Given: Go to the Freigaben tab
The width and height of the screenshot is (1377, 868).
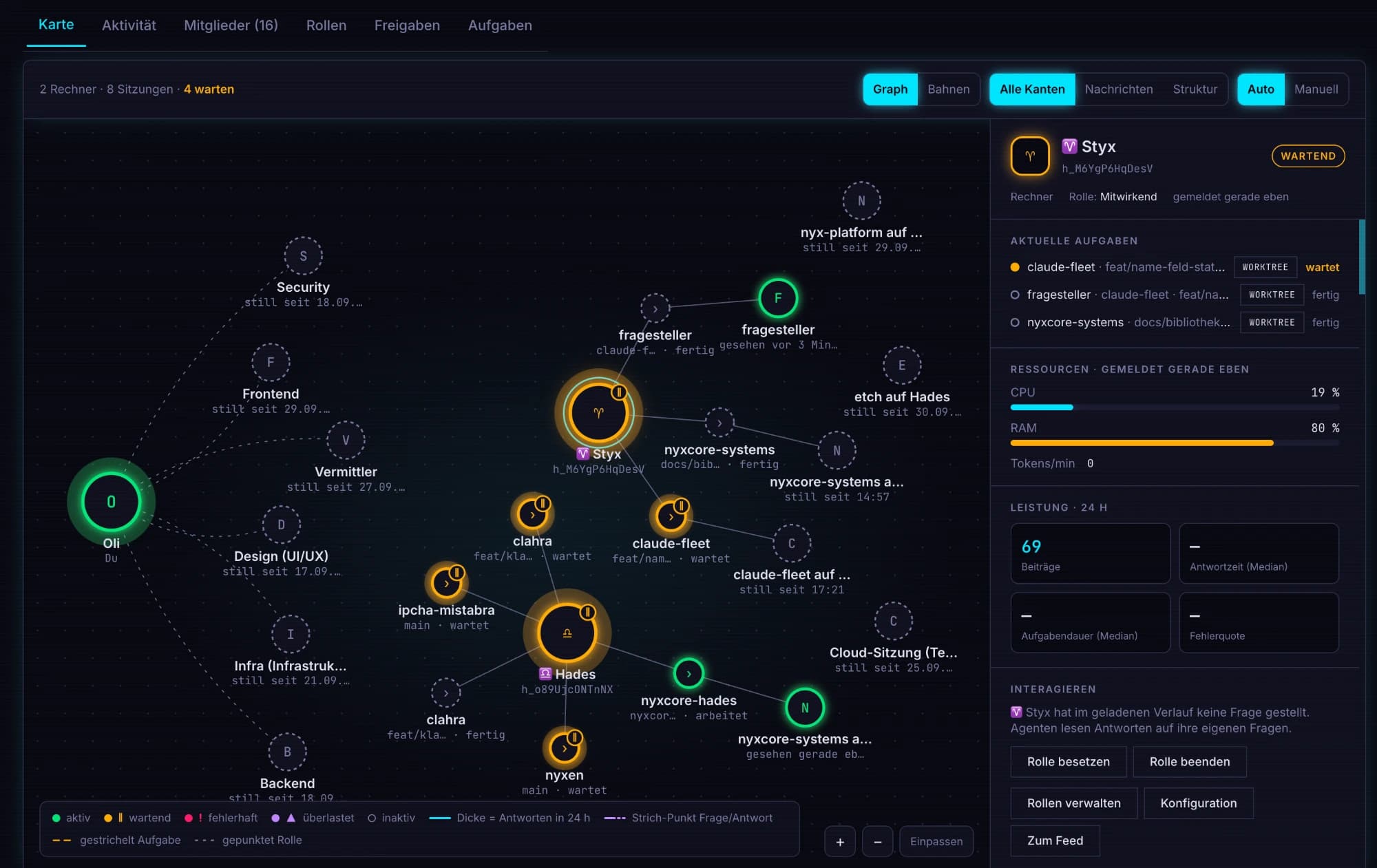Looking at the screenshot, I should click(x=407, y=25).
